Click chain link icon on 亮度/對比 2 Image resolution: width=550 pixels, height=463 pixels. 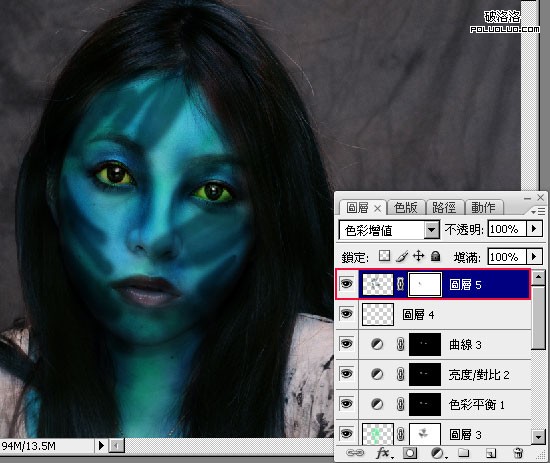[x=400, y=374]
